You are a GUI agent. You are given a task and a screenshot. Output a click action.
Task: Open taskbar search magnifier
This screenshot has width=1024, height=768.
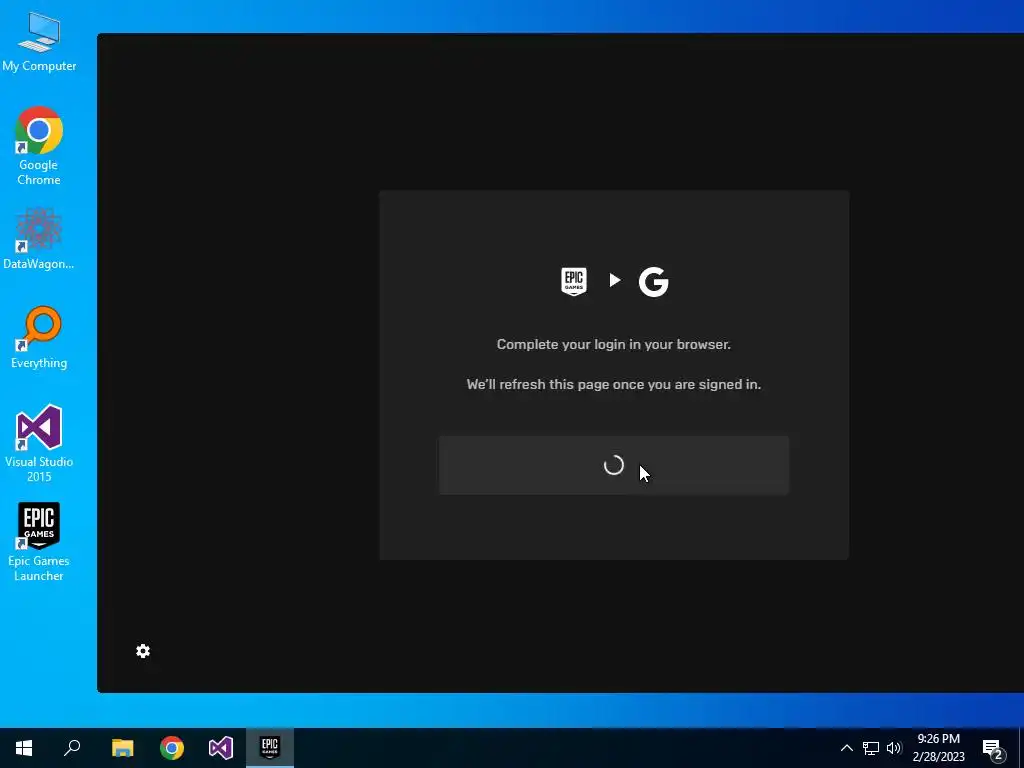(x=72, y=748)
